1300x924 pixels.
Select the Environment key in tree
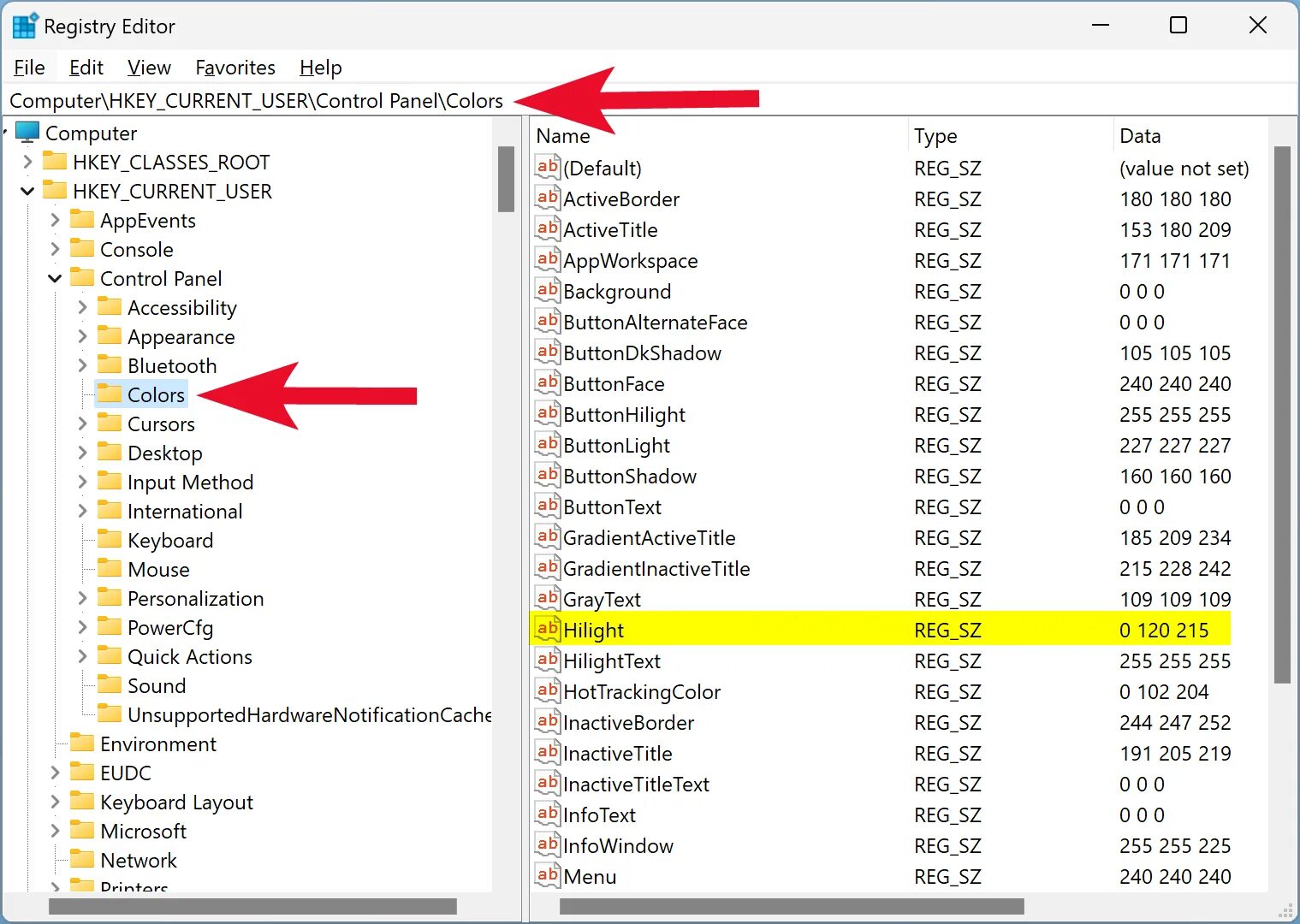point(158,743)
